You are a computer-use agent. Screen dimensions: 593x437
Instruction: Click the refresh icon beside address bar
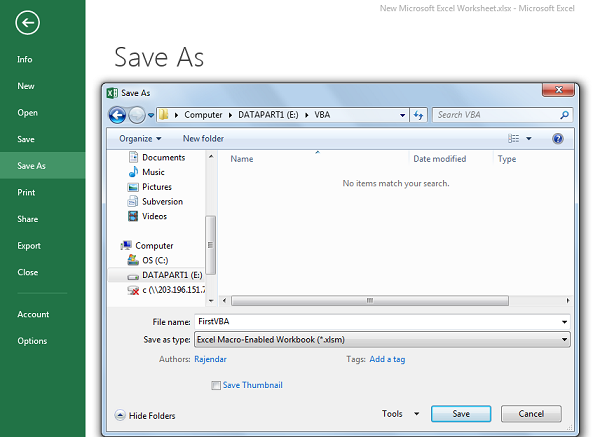[418, 115]
